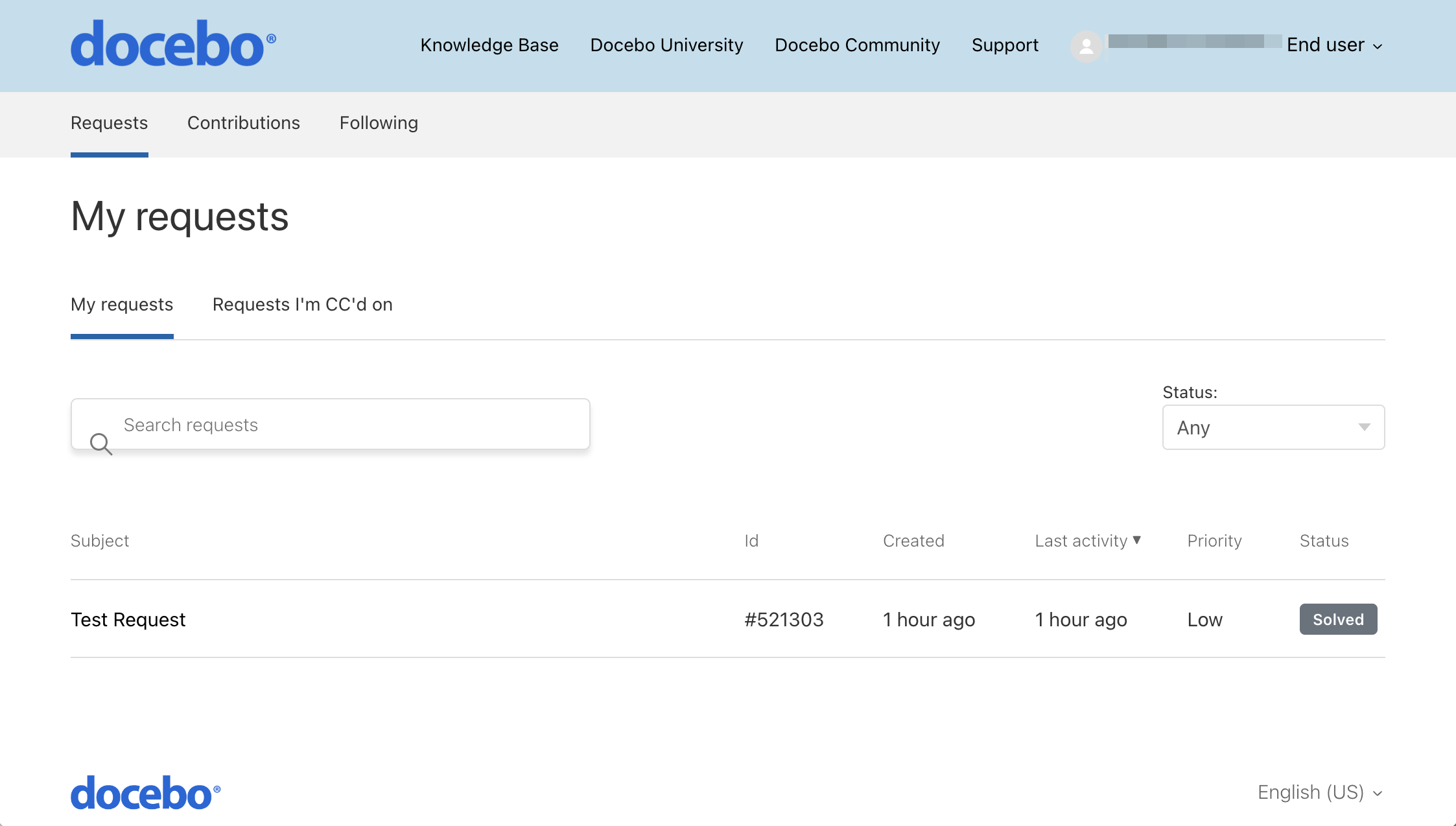Screen dimensions: 1456x826
Task: Click the Docebo logo in the header
Action: point(173,43)
